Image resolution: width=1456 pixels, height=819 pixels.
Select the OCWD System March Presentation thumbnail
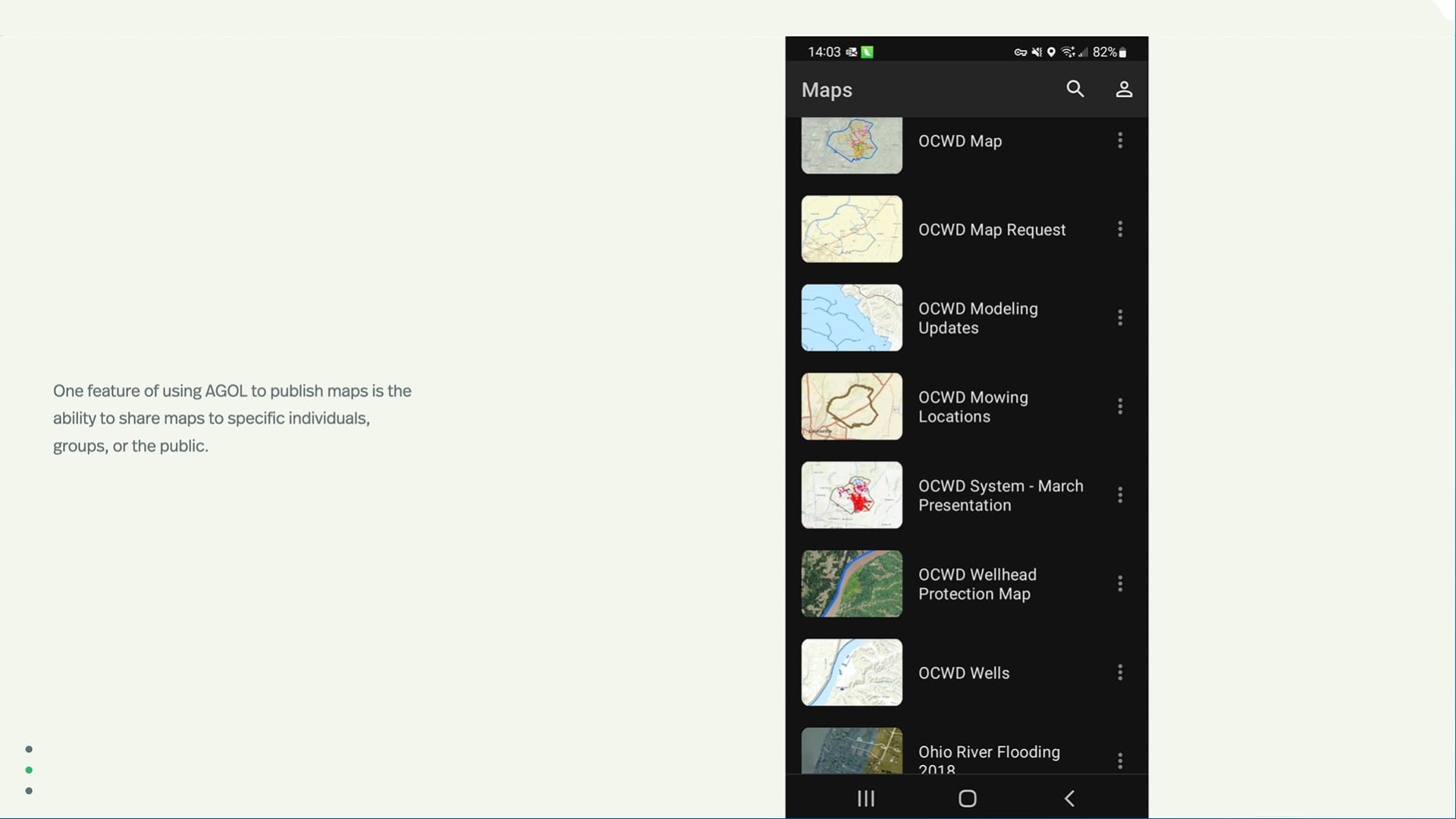coord(852,495)
